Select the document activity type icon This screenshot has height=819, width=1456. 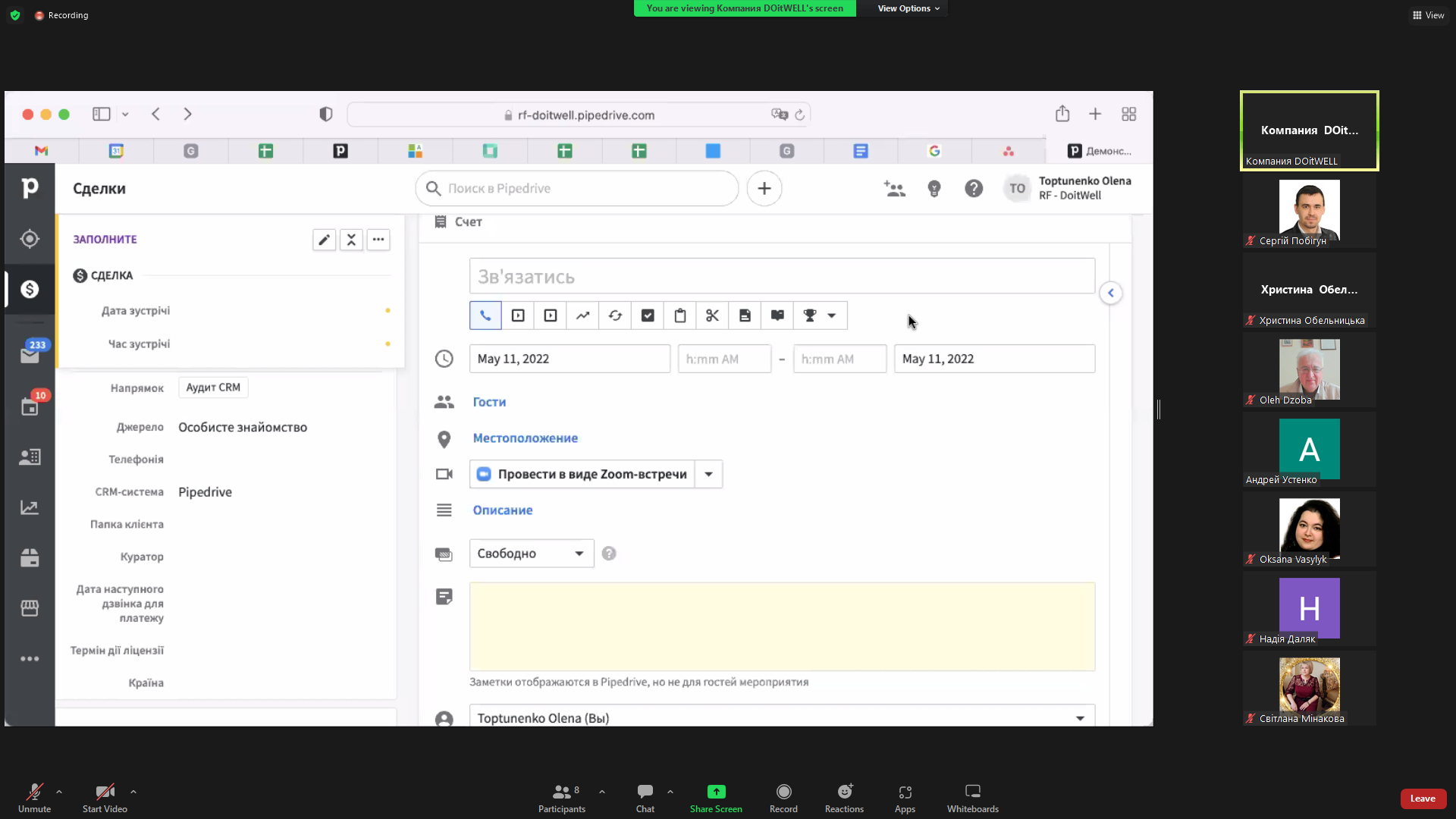745,315
